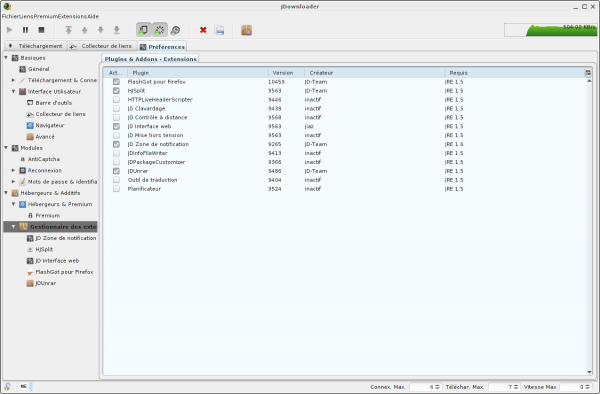600x394 pixels.
Task: Move selection to bottom arrow icon
Action: pos(117,30)
